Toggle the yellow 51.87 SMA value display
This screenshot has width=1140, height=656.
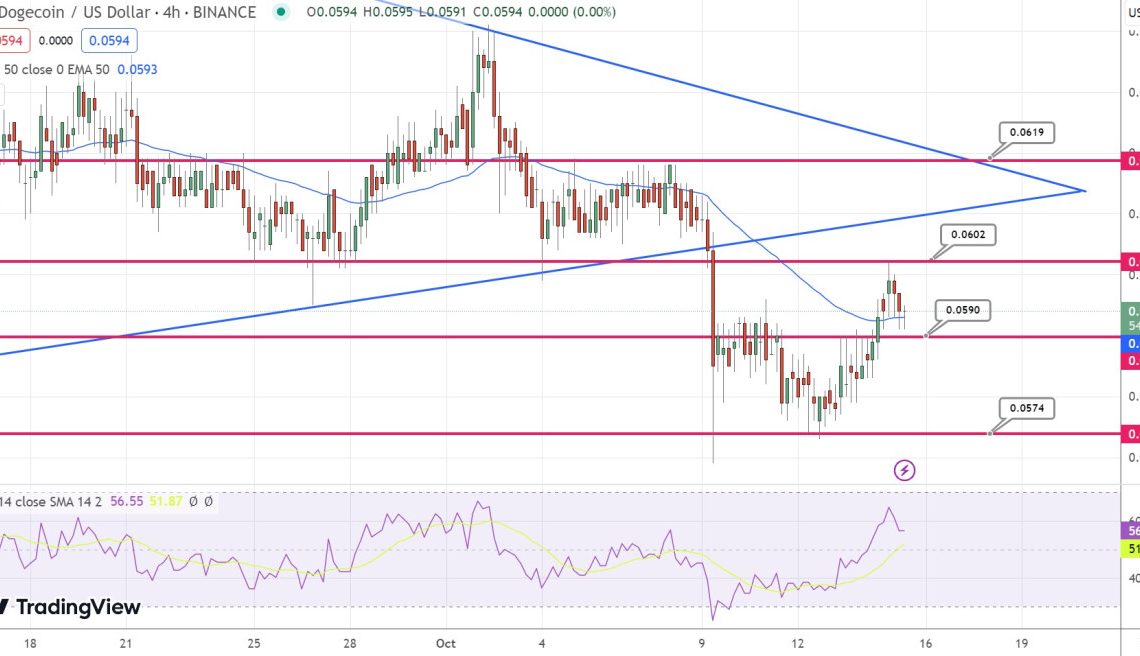[165, 501]
